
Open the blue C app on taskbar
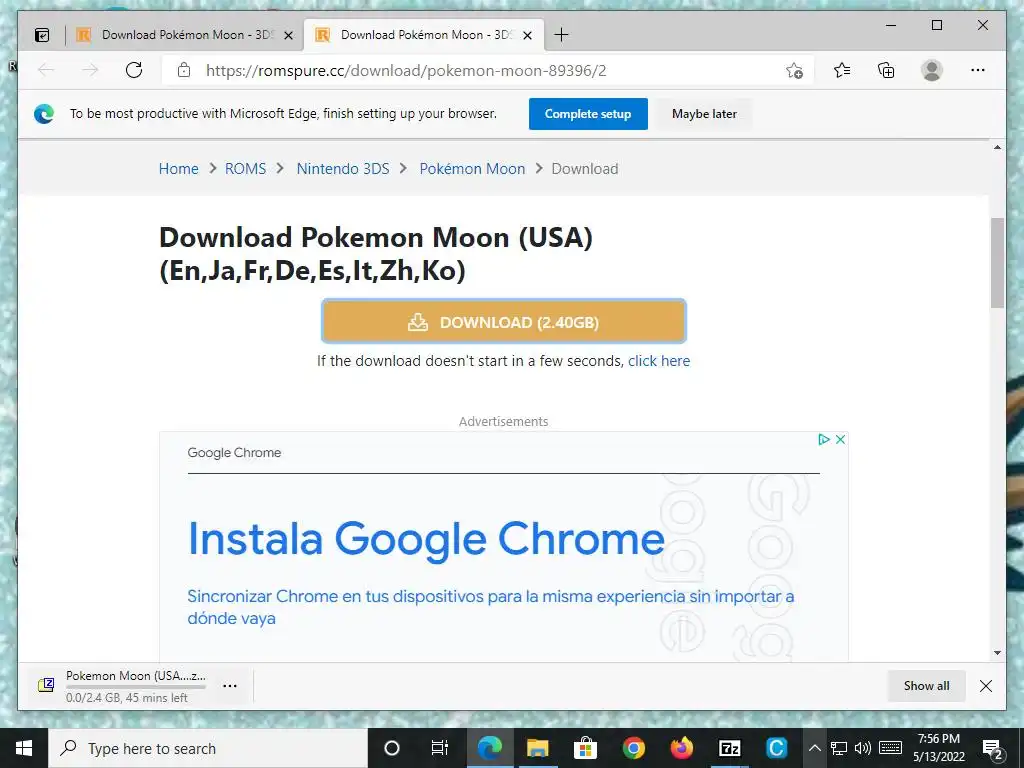tap(776, 748)
